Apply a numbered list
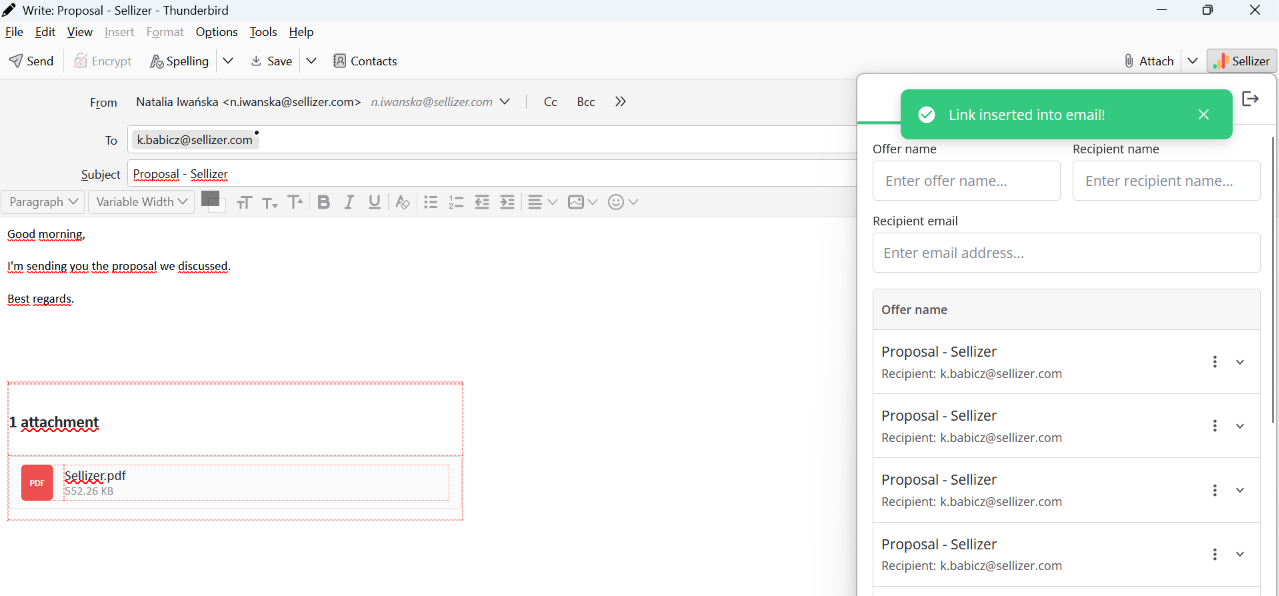This screenshot has height=596, width=1279. pos(457,202)
